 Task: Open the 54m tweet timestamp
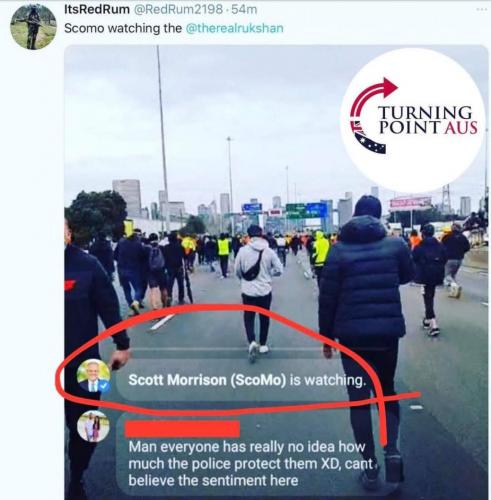(x=244, y=9)
